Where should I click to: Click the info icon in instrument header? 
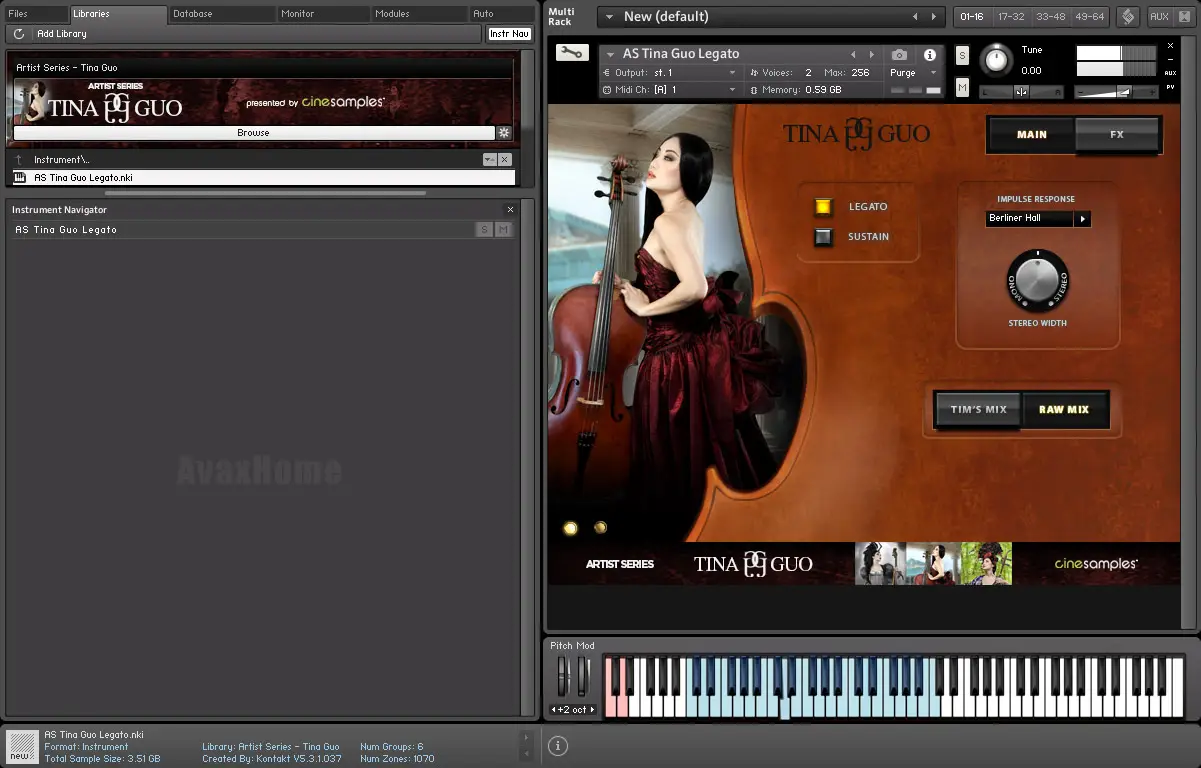click(x=929, y=55)
